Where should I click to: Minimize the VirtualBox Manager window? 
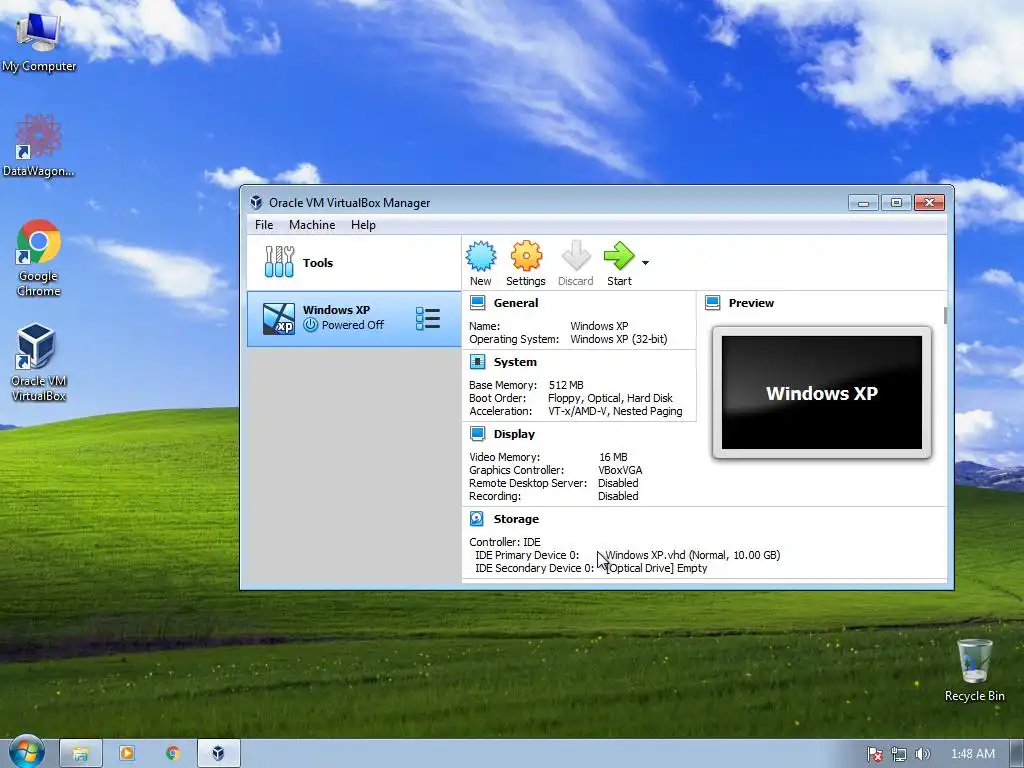(863, 202)
